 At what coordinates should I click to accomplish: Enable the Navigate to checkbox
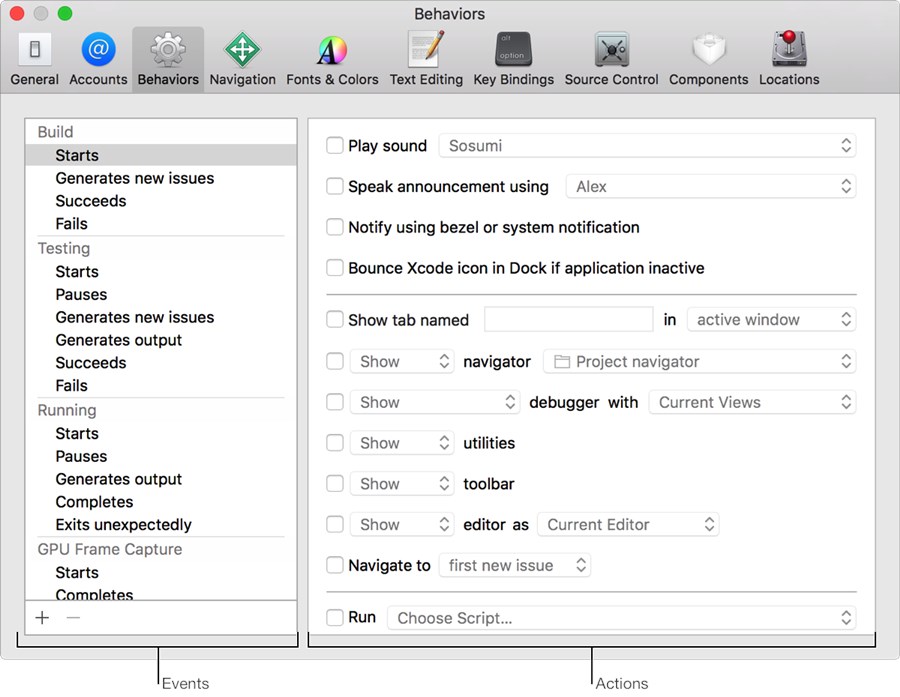click(335, 565)
